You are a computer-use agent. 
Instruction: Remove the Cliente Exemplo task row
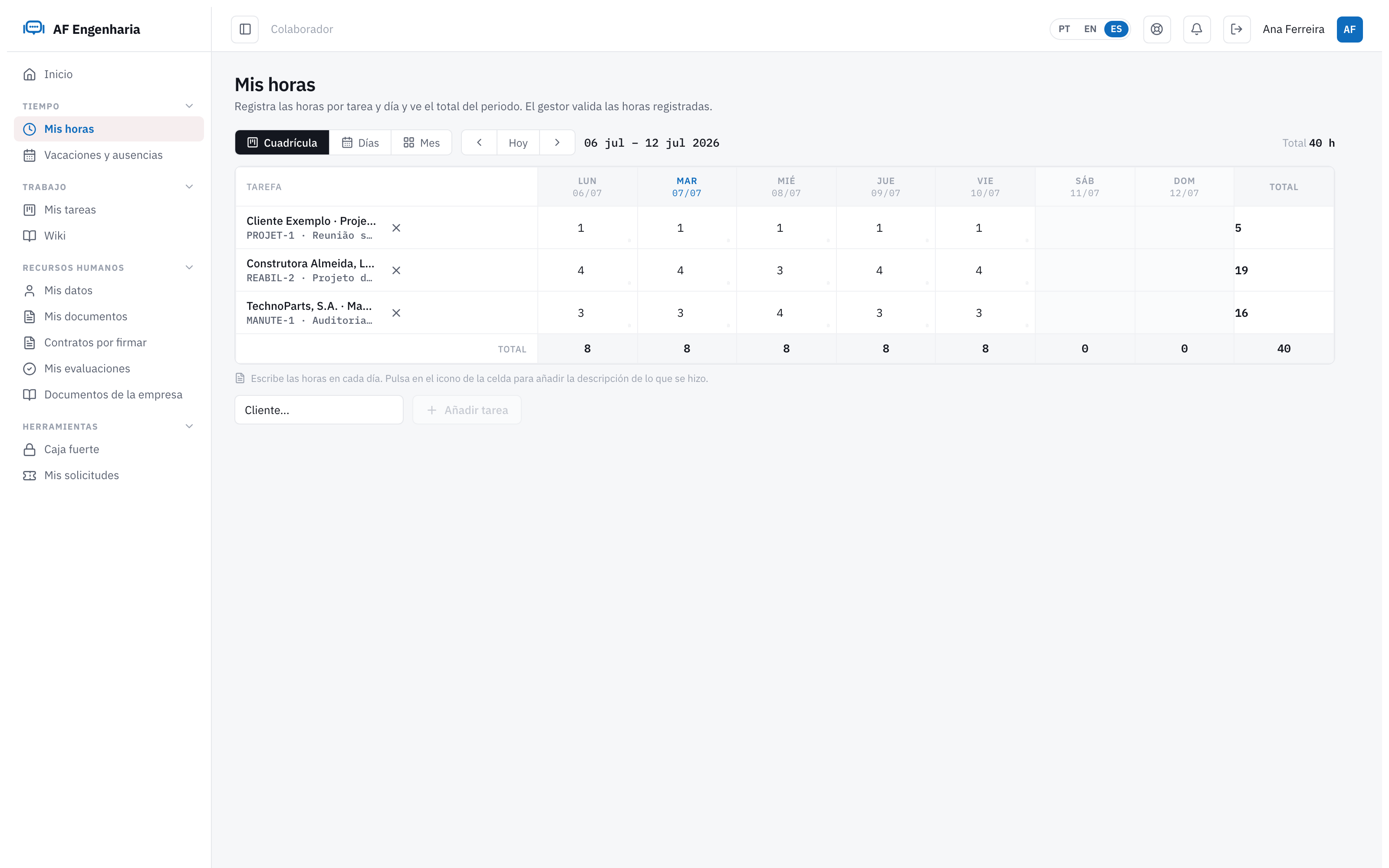tap(396, 228)
